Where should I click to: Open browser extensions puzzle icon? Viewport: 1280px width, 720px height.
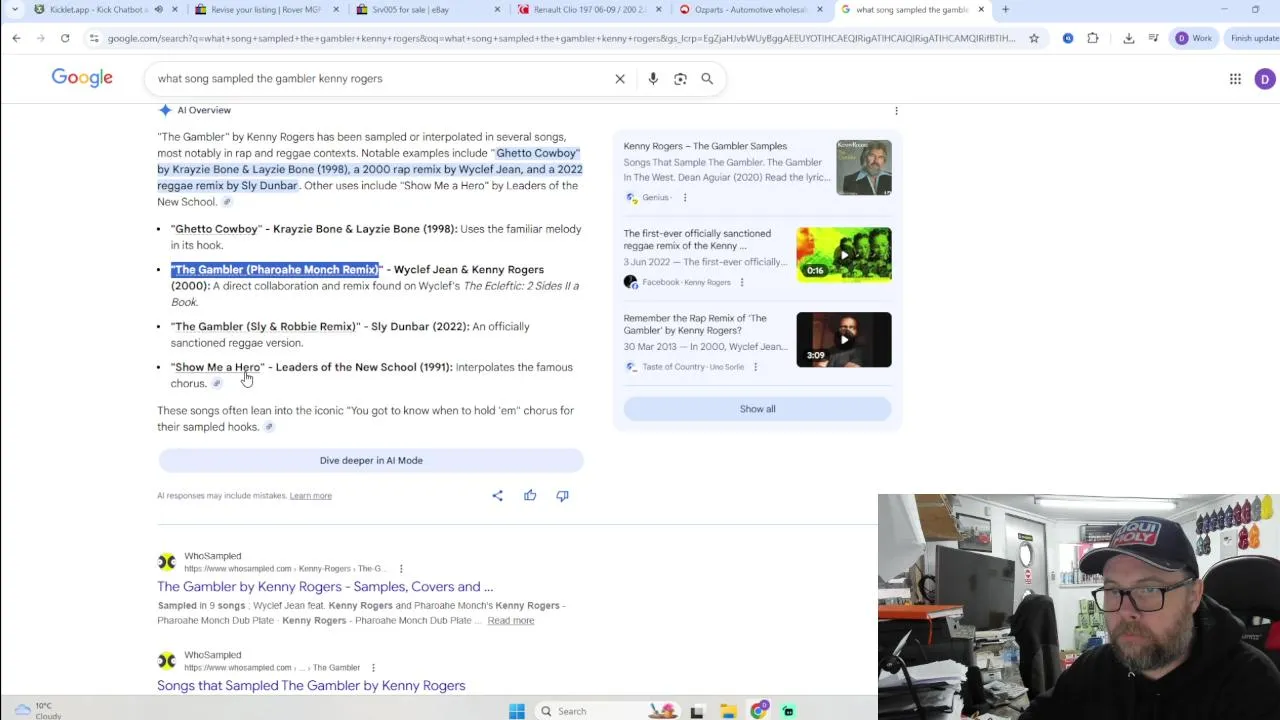(x=1093, y=38)
